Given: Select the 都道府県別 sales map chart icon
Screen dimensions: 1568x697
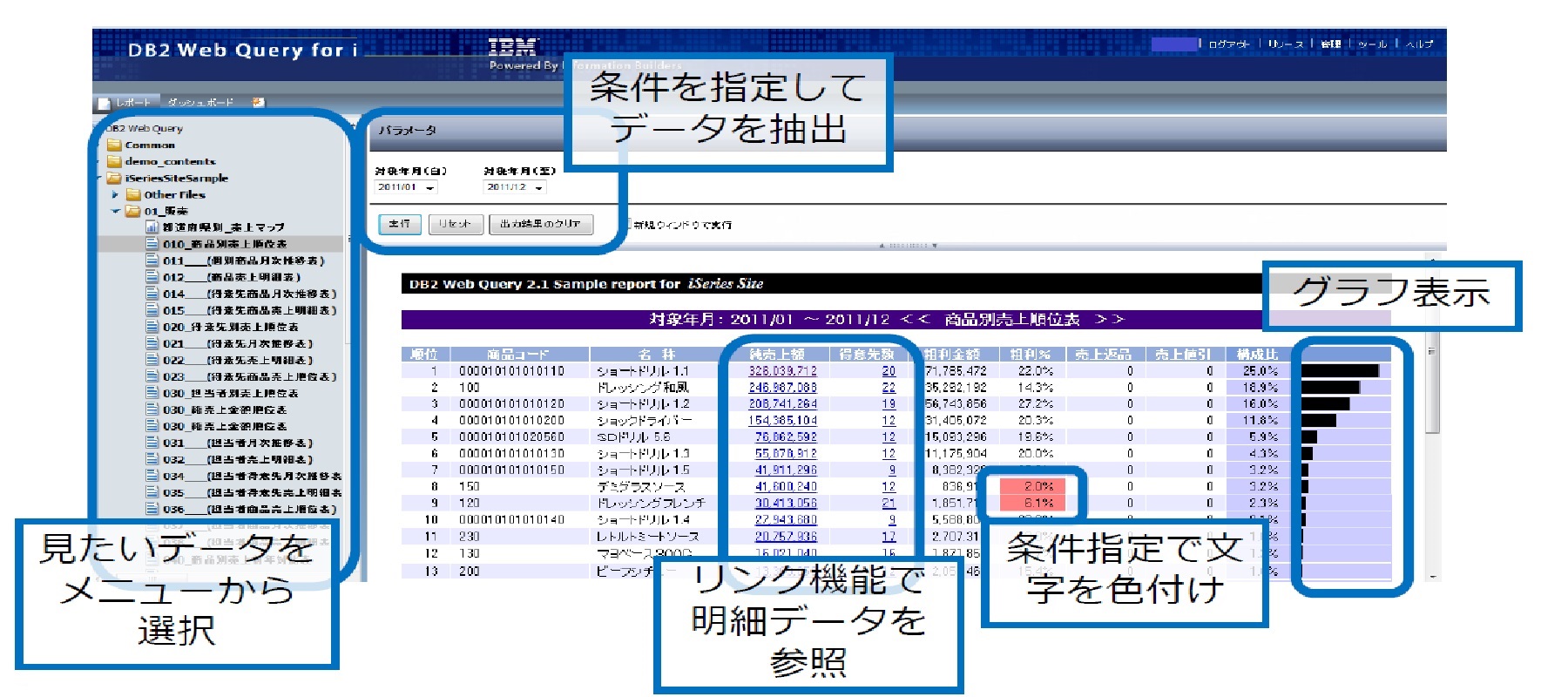Looking at the screenshot, I should click(x=152, y=227).
